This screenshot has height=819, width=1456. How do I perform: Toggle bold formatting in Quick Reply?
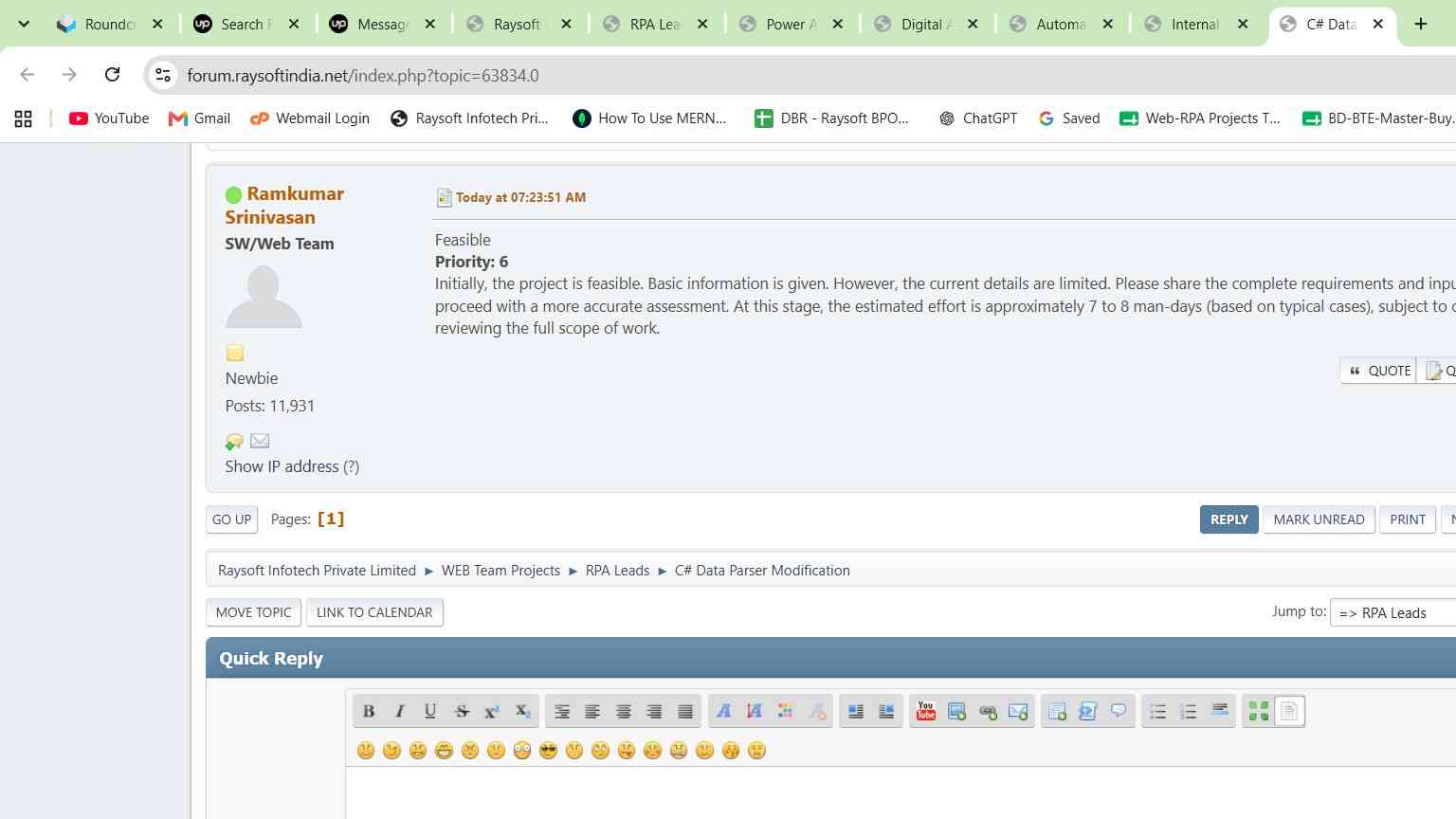[x=369, y=711]
